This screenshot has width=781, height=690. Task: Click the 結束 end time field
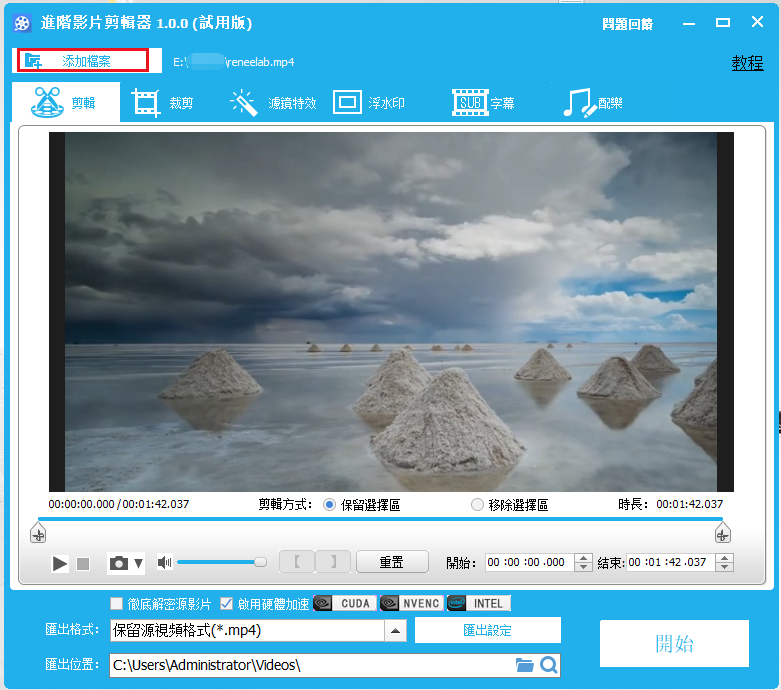click(x=670, y=562)
